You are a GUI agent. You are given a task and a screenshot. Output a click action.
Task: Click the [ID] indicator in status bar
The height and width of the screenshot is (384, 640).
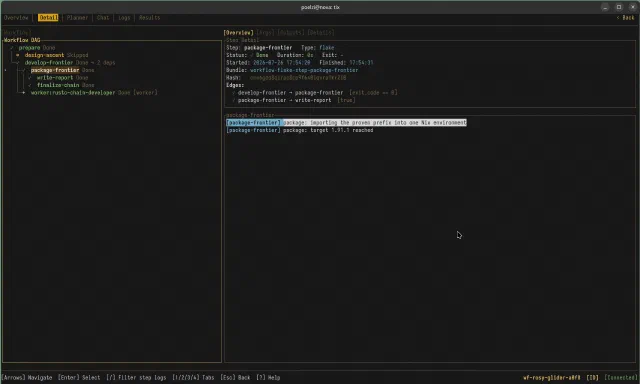tap(593, 378)
